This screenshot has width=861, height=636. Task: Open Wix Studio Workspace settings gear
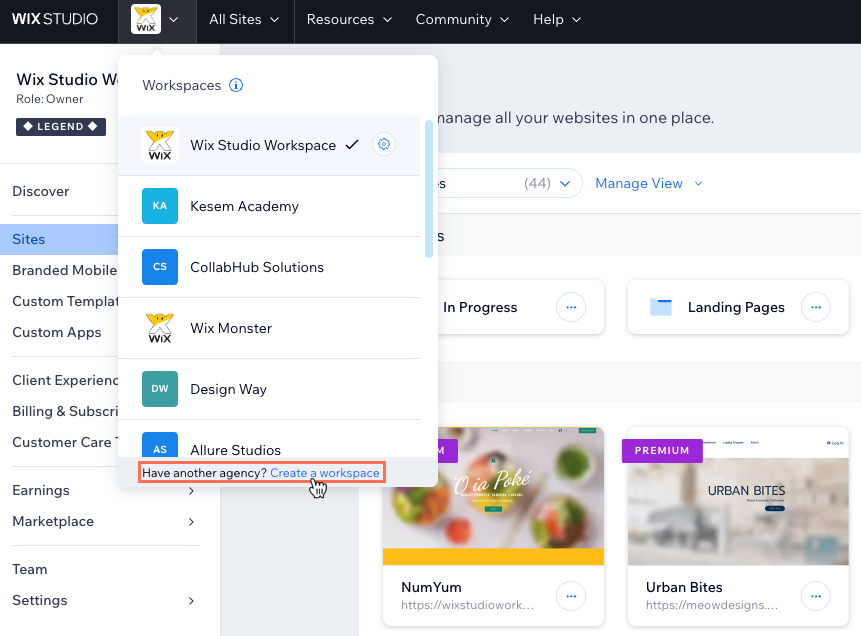point(384,144)
